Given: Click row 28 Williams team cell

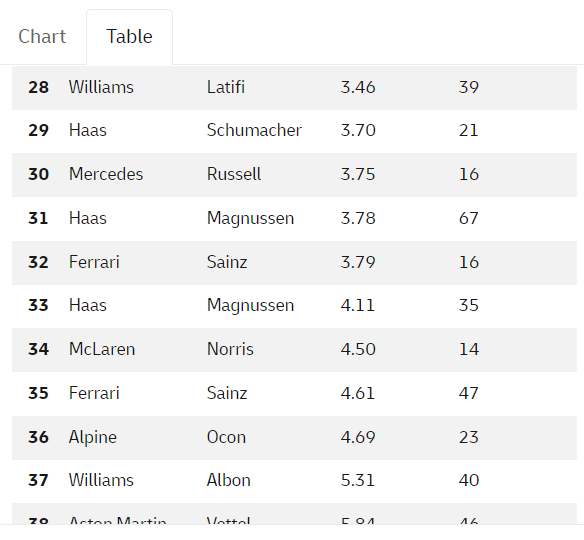Looking at the screenshot, I should [x=101, y=87].
